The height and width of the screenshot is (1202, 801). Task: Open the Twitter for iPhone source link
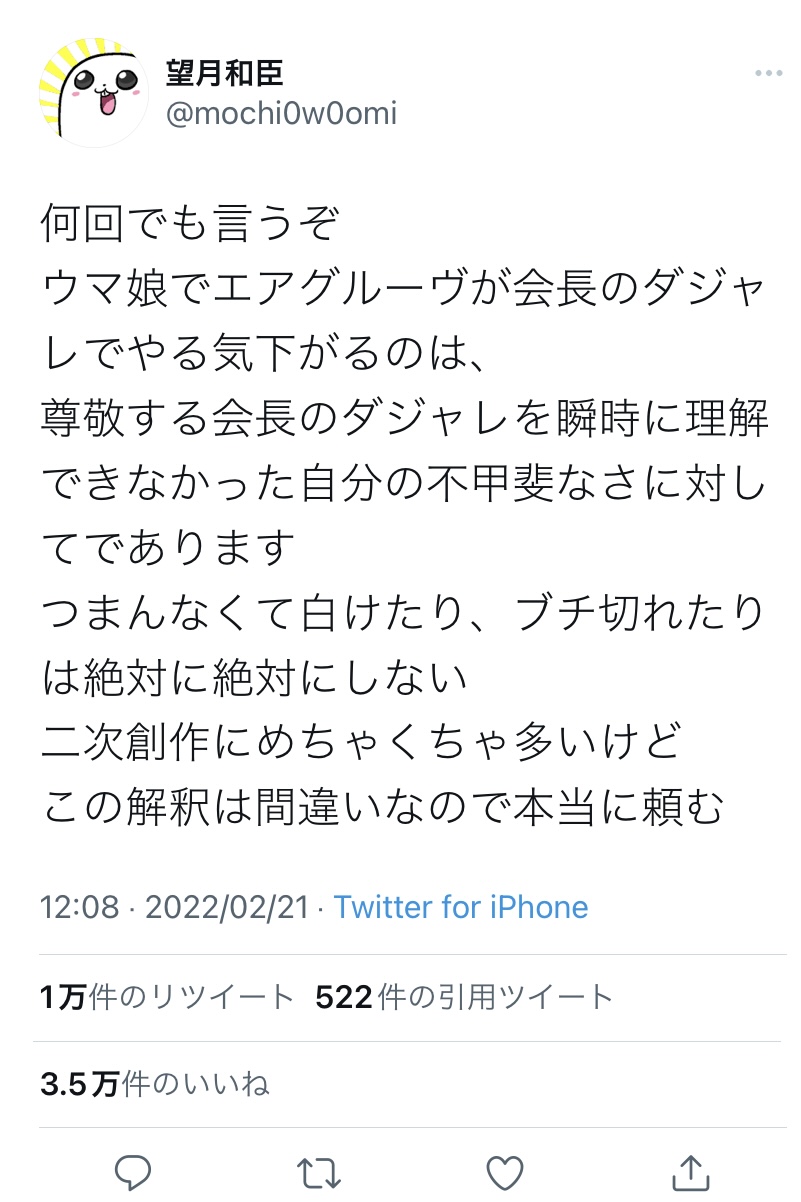(x=460, y=907)
